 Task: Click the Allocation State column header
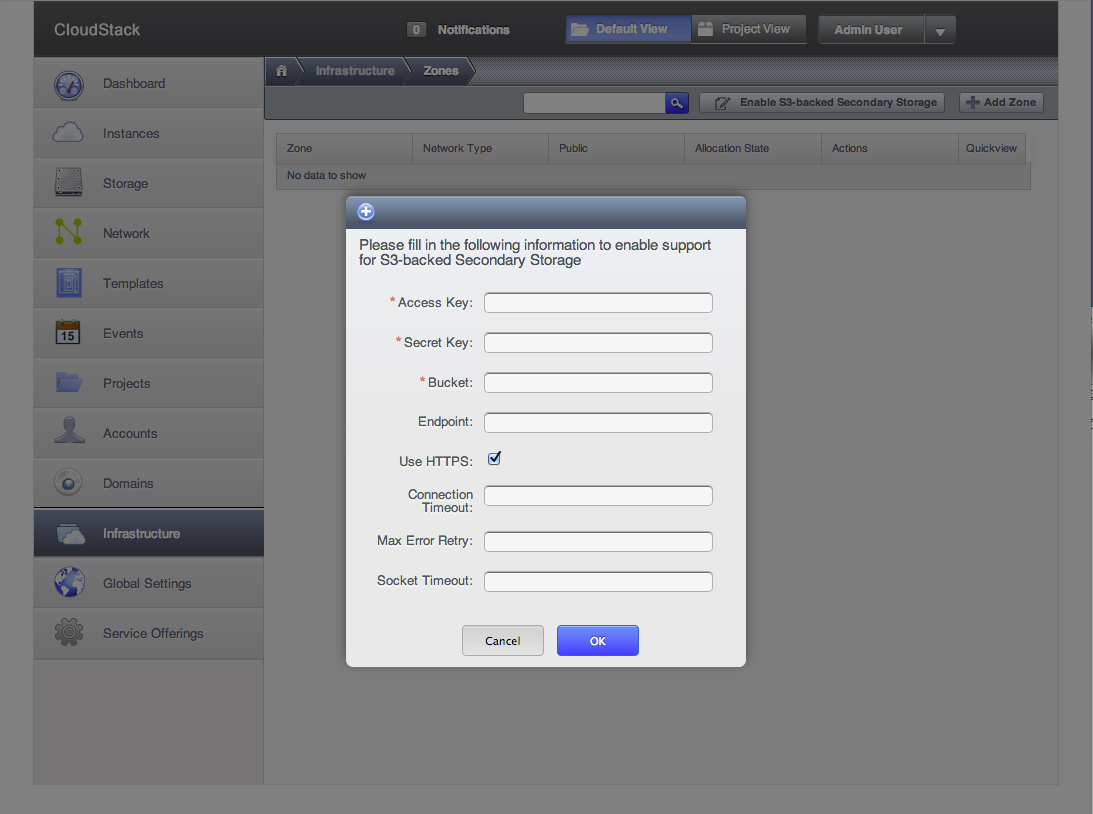753,148
